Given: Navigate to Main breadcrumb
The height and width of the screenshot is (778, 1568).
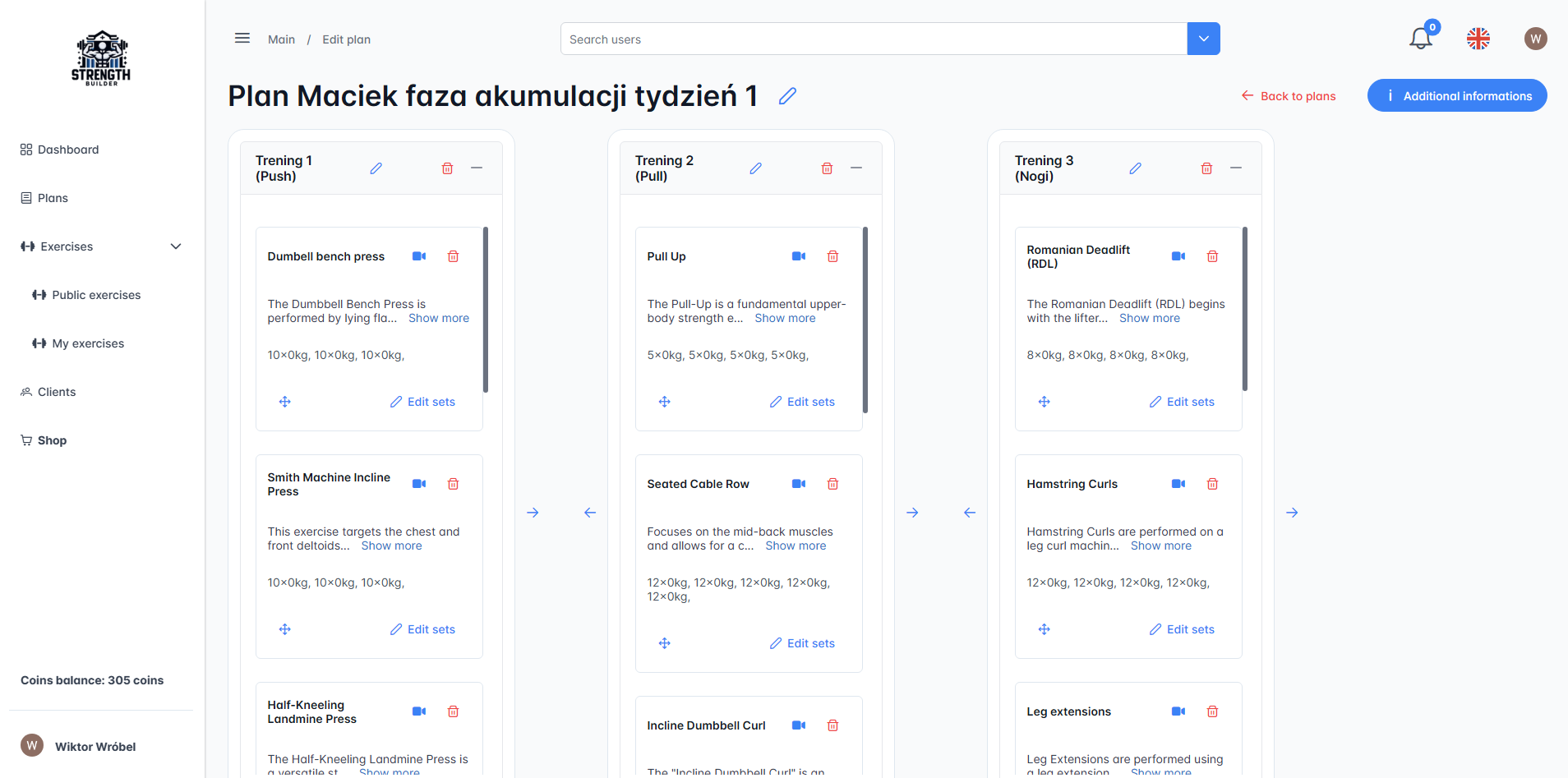Looking at the screenshot, I should click(281, 39).
